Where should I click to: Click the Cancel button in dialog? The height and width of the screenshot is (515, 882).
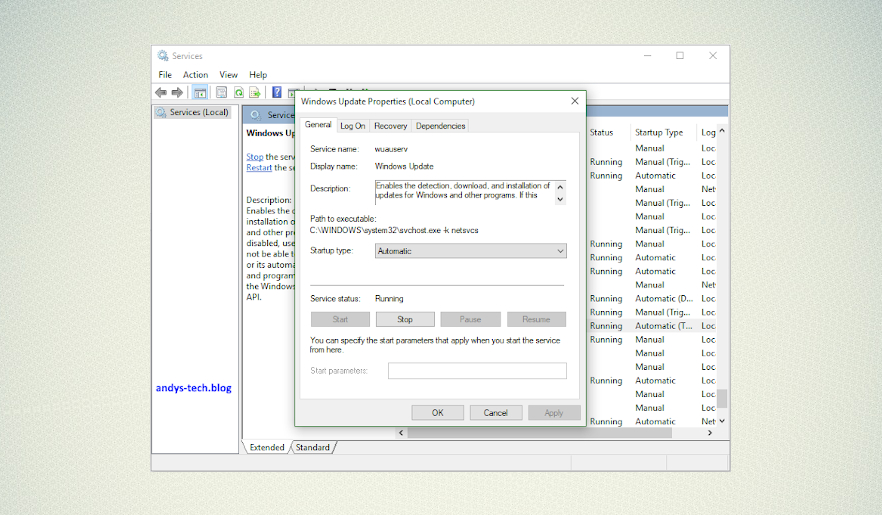tap(495, 412)
